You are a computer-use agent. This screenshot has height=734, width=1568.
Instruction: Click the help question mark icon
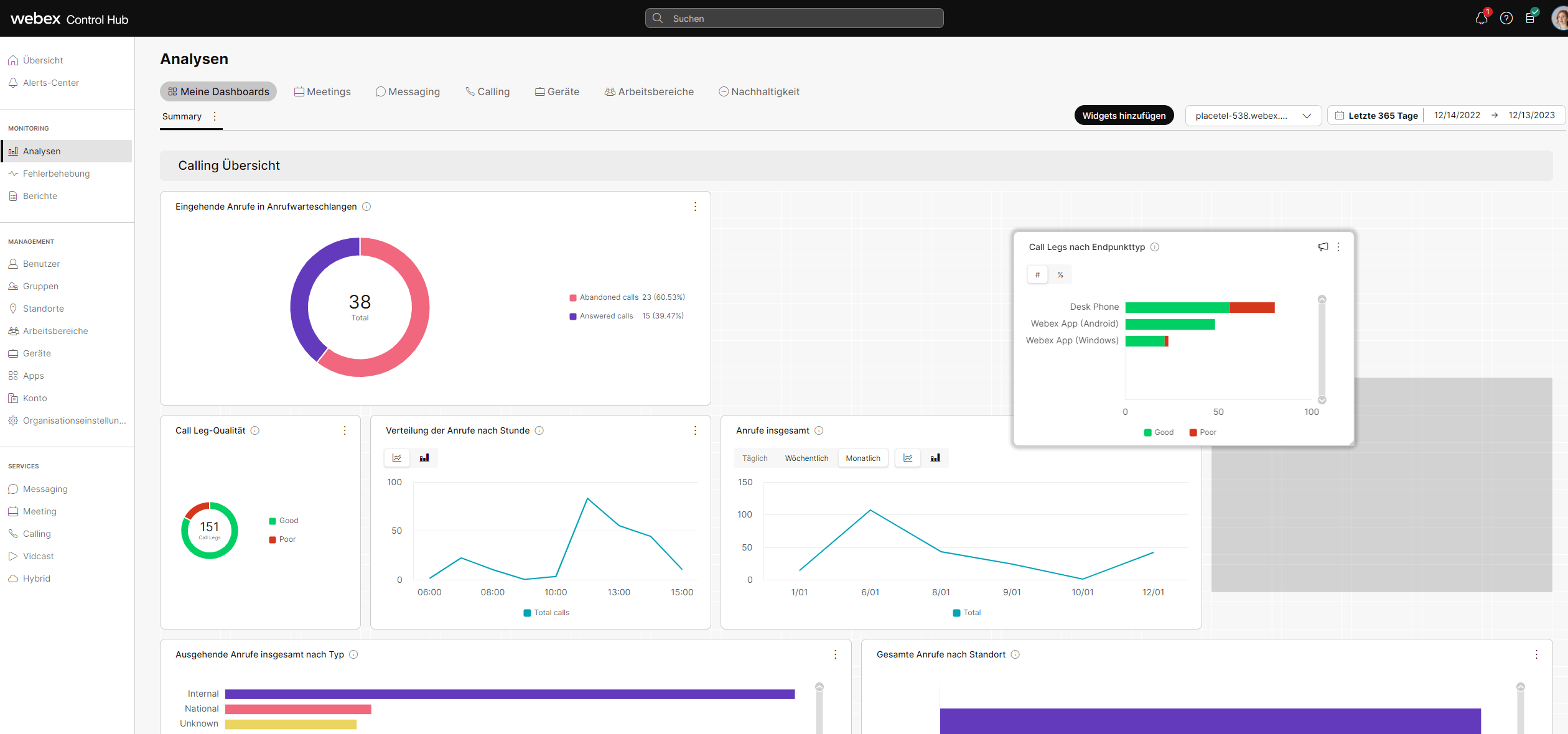[x=1506, y=18]
